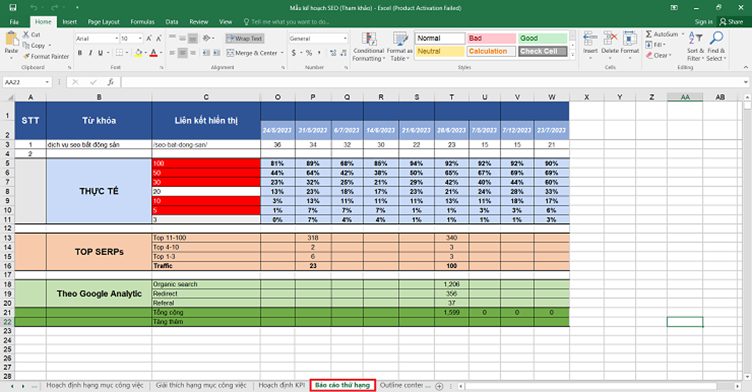Switch to the Page Layout tab
The height and width of the screenshot is (392, 752).
tap(104, 22)
